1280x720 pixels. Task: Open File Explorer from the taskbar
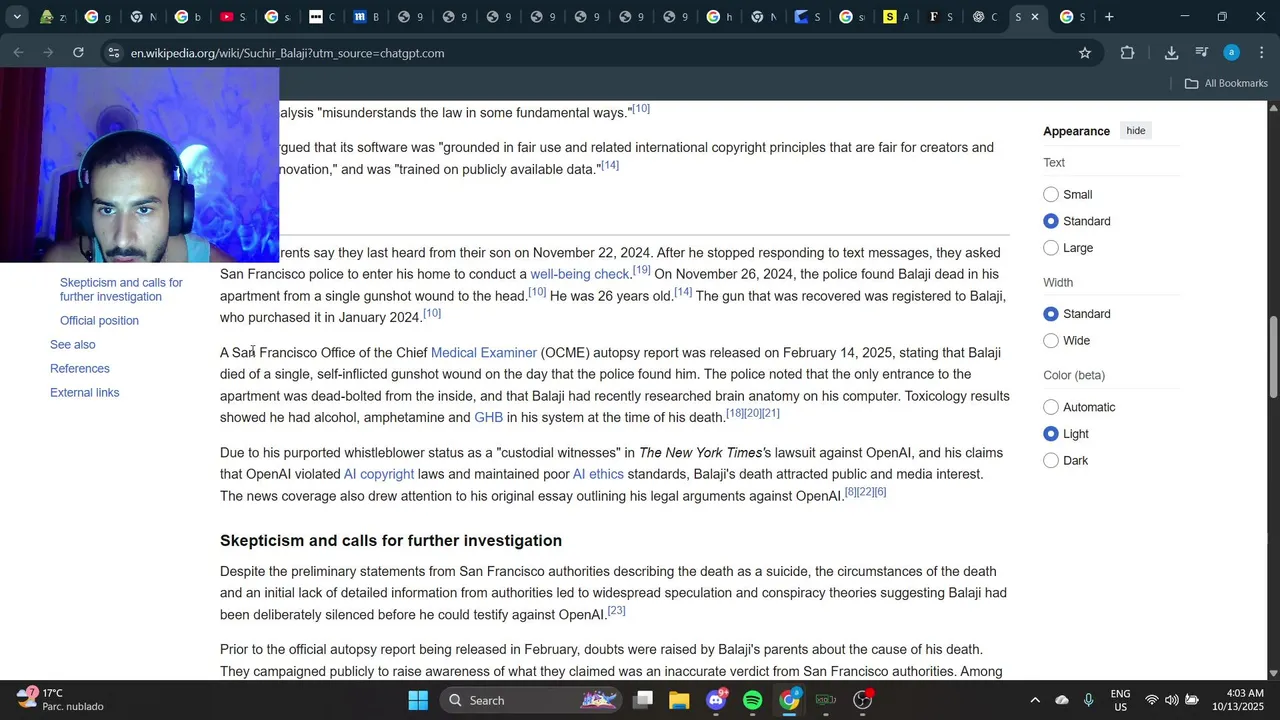pos(679,700)
